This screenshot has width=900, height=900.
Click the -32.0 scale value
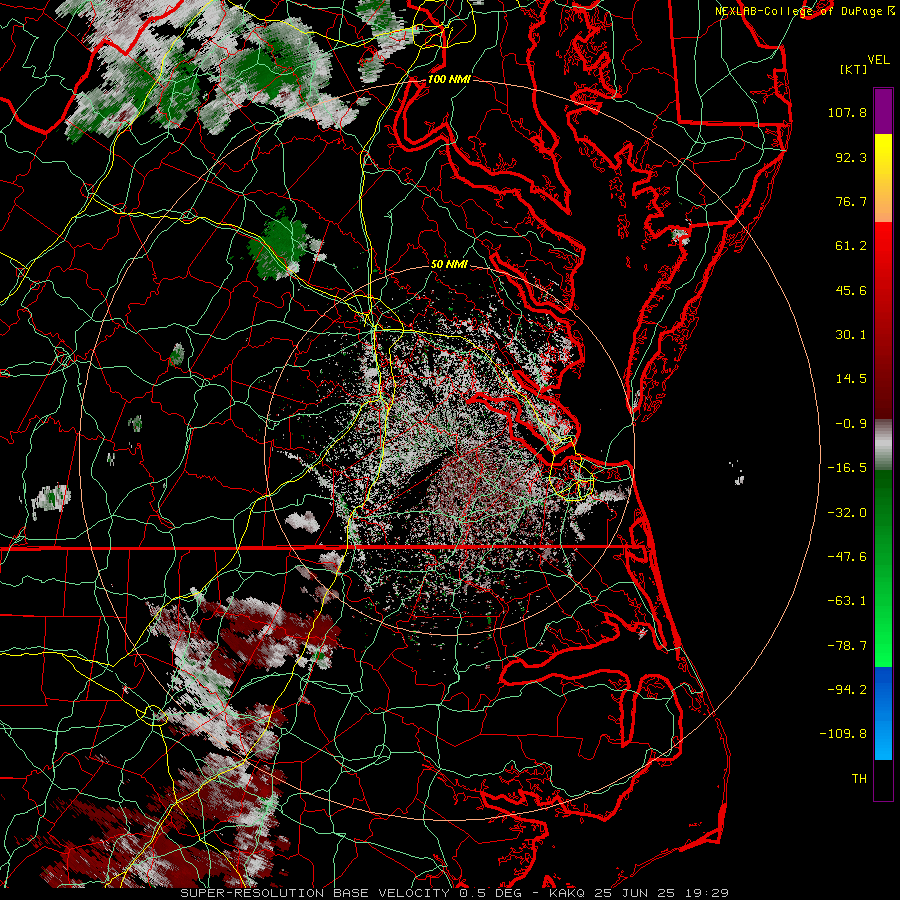coord(847,512)
